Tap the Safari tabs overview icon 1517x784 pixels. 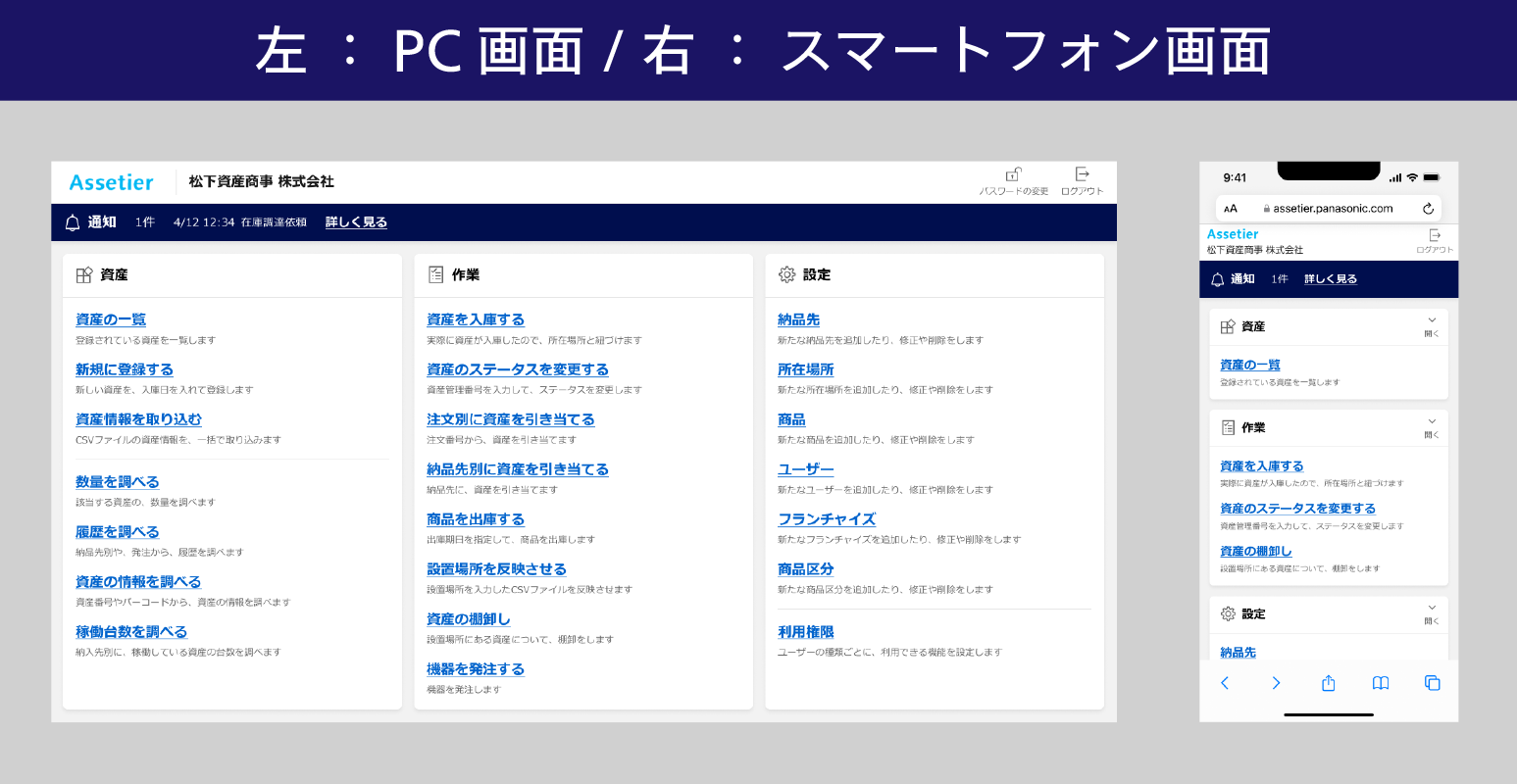[x=1432, y=683]
